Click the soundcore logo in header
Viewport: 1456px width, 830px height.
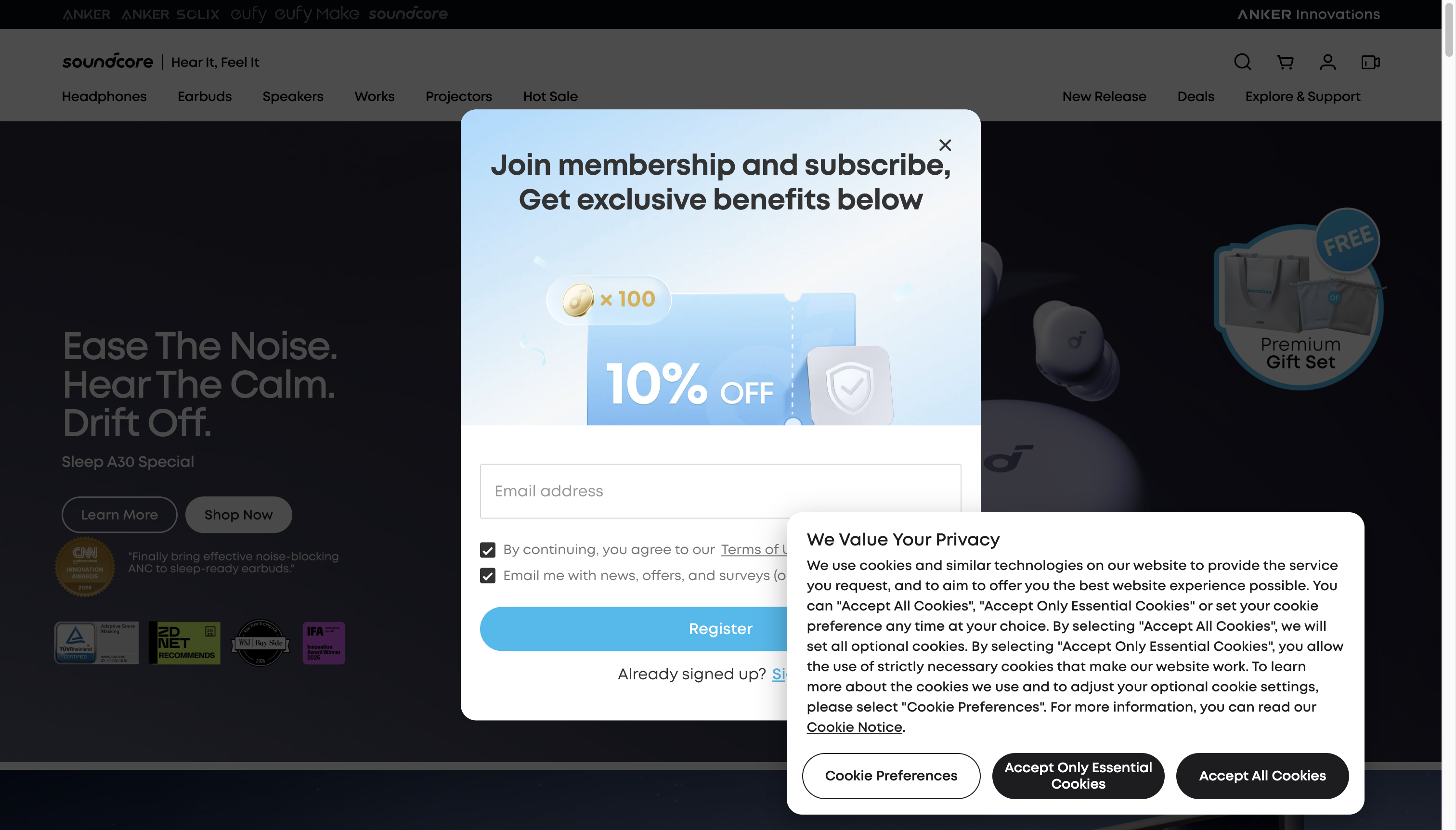point(108,62)
